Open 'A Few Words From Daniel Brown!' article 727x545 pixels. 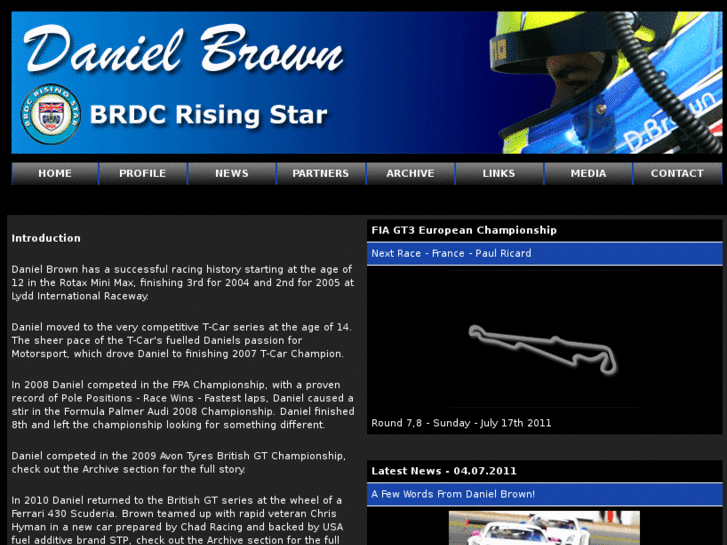point(544,494)
